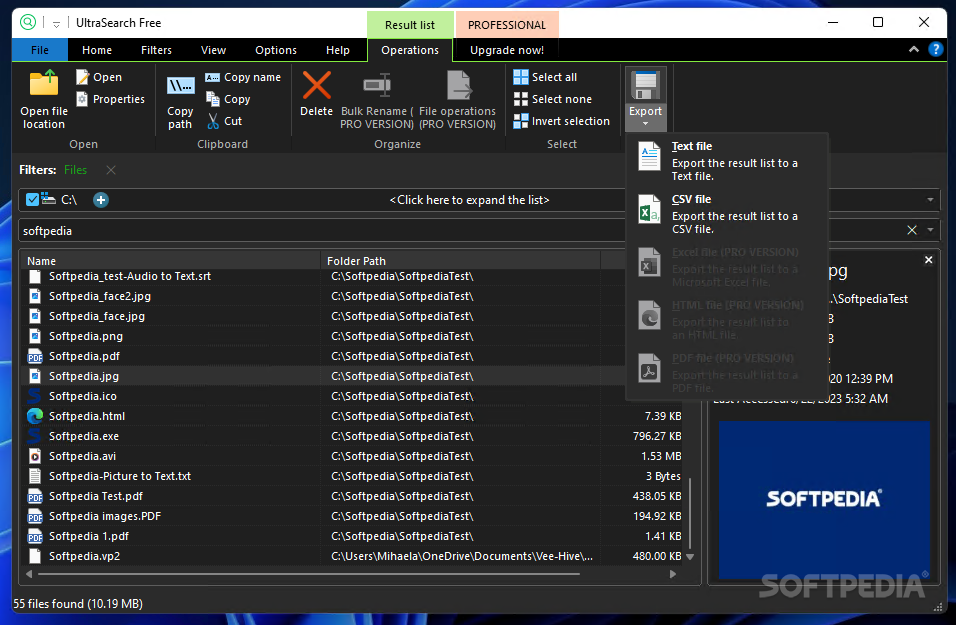
Task: Click the Softpedia preview image
Action: point(824,499)
